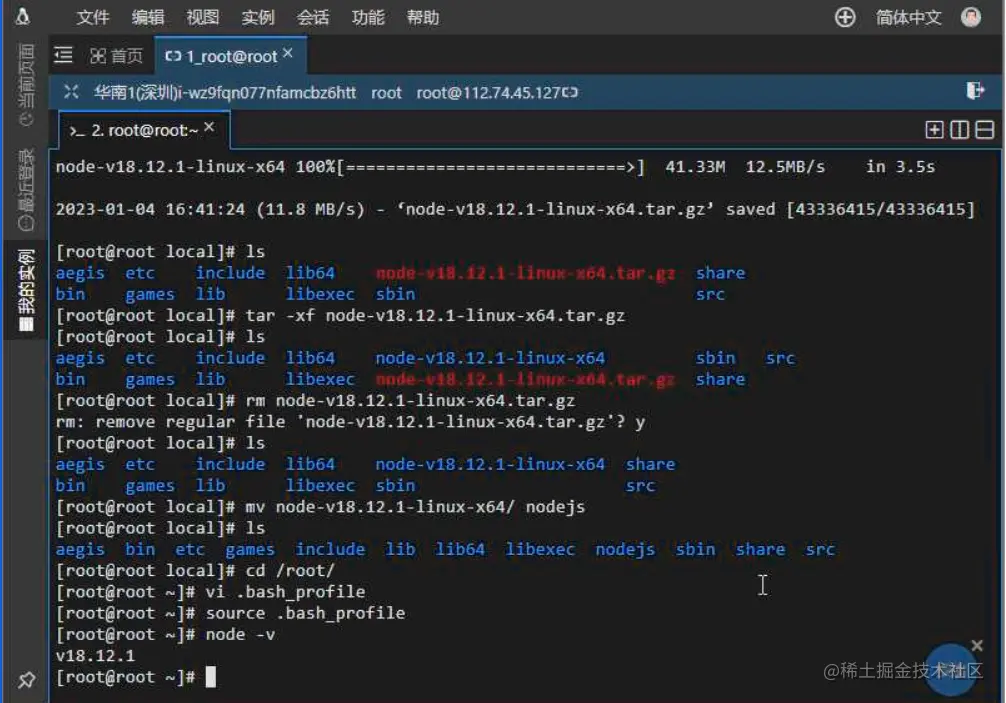The image size is (1006, 703).
Task: Click 'source .bash_profile' command line
Action: point(230,613)
